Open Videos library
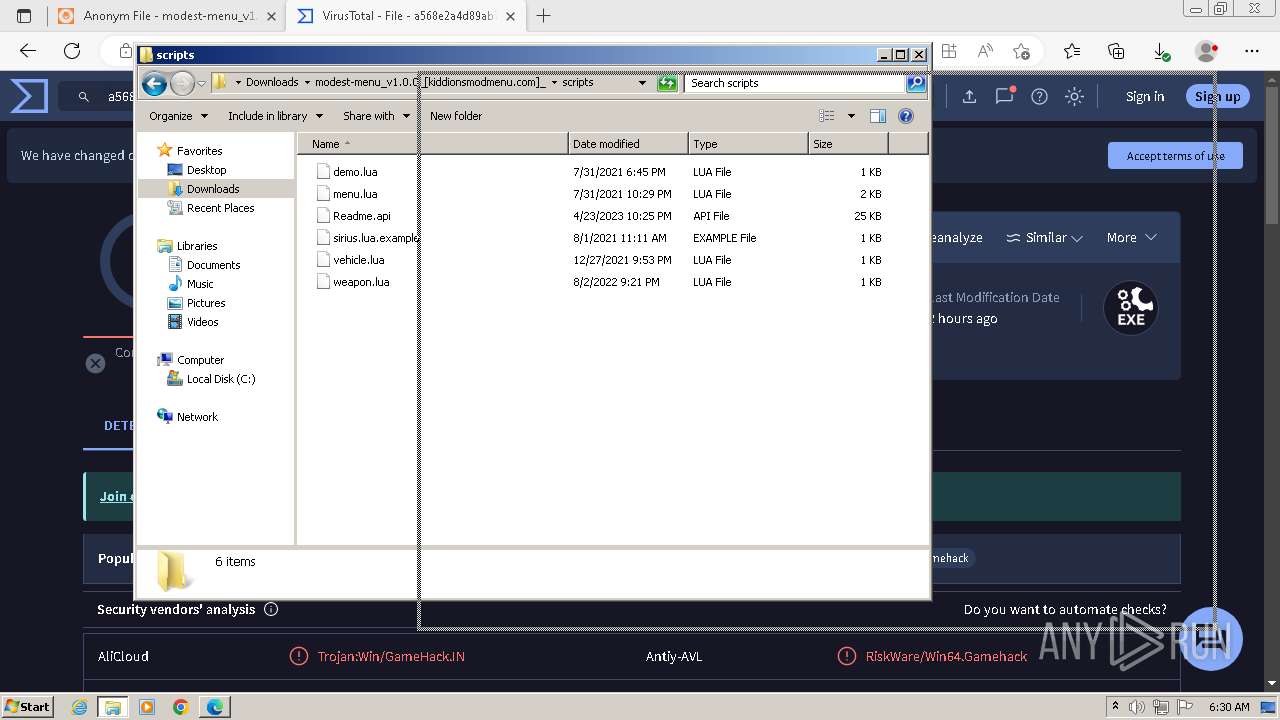 pyautogui.click(x=202, y=322)
